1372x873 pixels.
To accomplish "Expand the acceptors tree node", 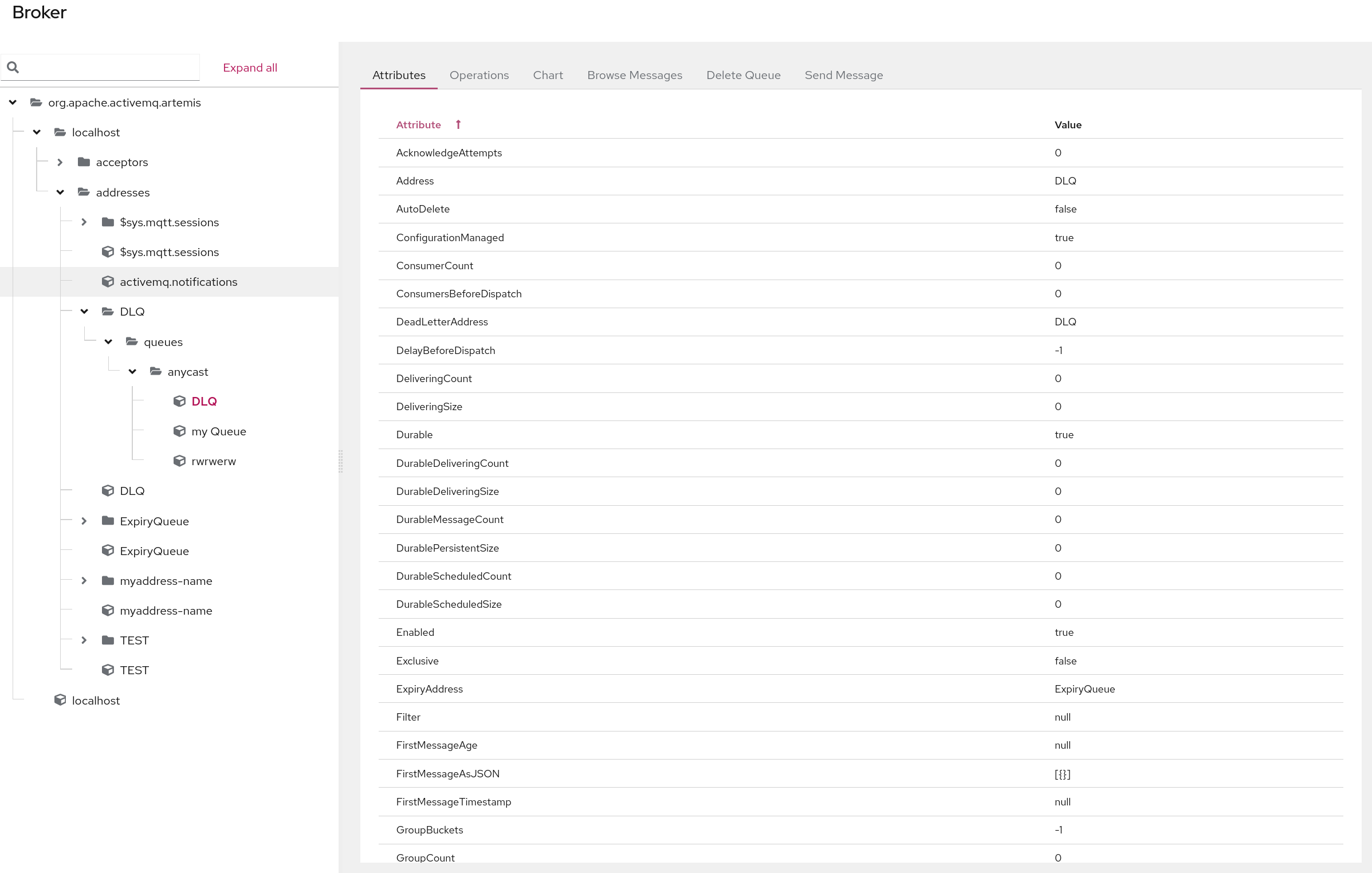I will pyautogui.click(x=60, y=162).
